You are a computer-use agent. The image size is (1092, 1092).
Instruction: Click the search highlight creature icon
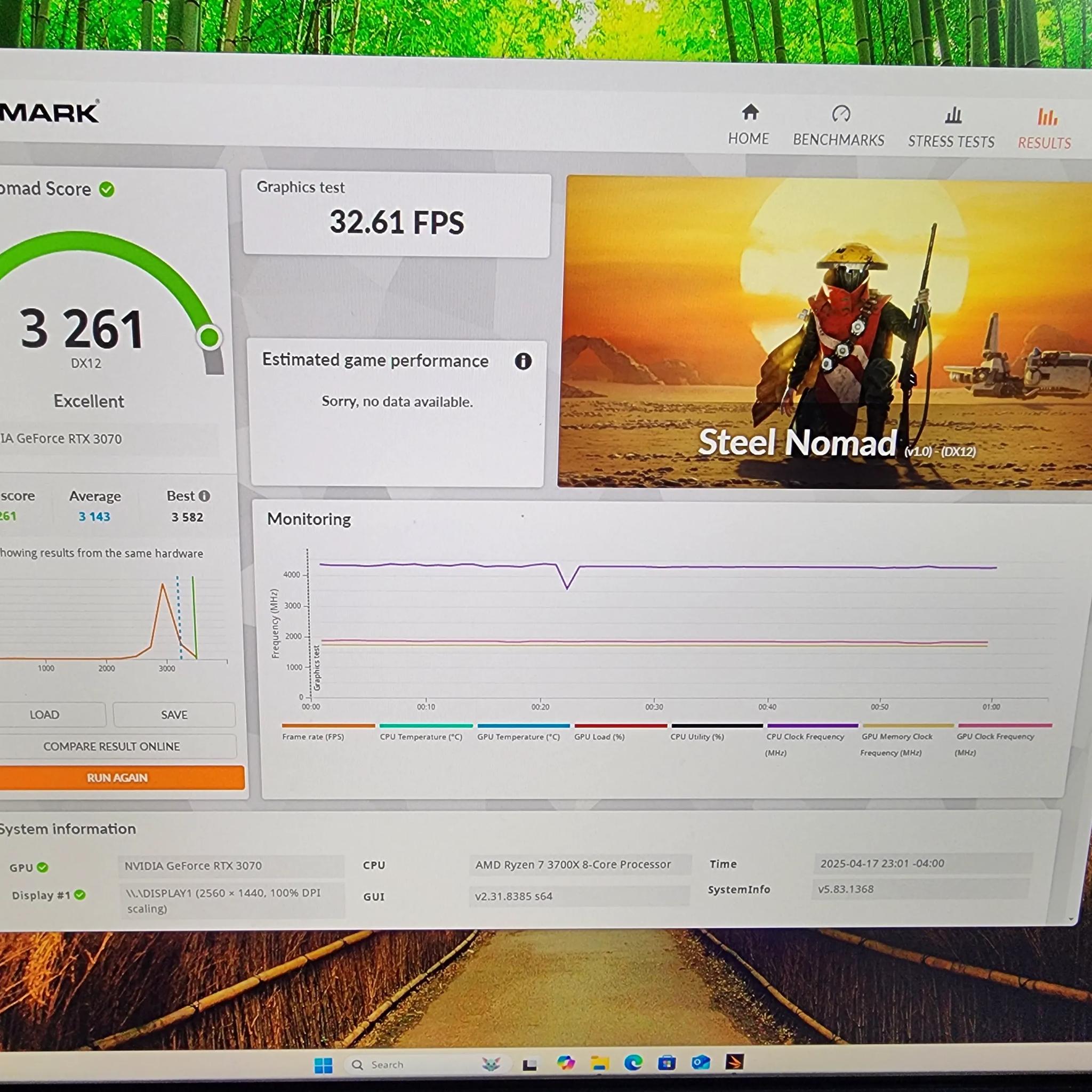point(491,1064)
